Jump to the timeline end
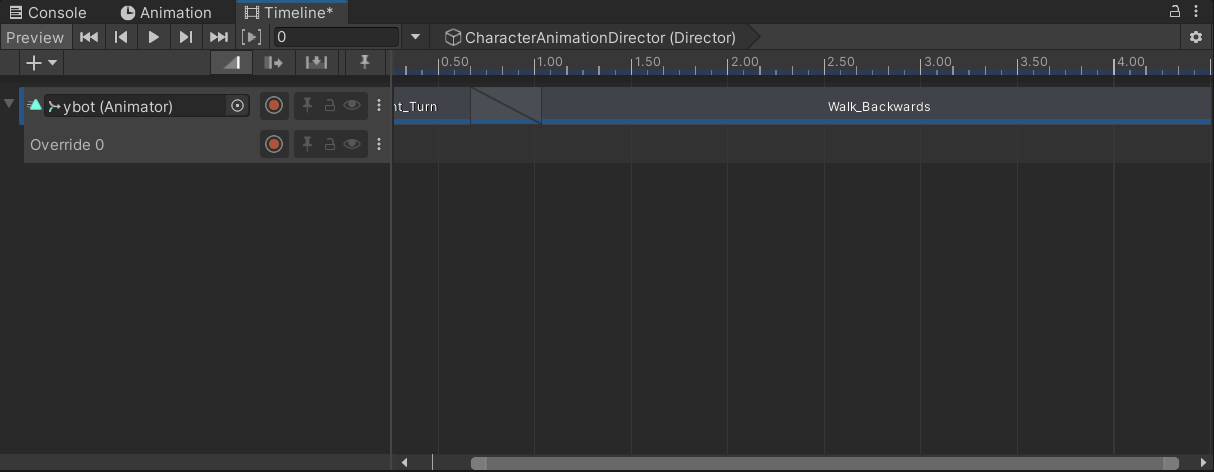This screenshot has height=472, width=1214. [x=218, y=37]
